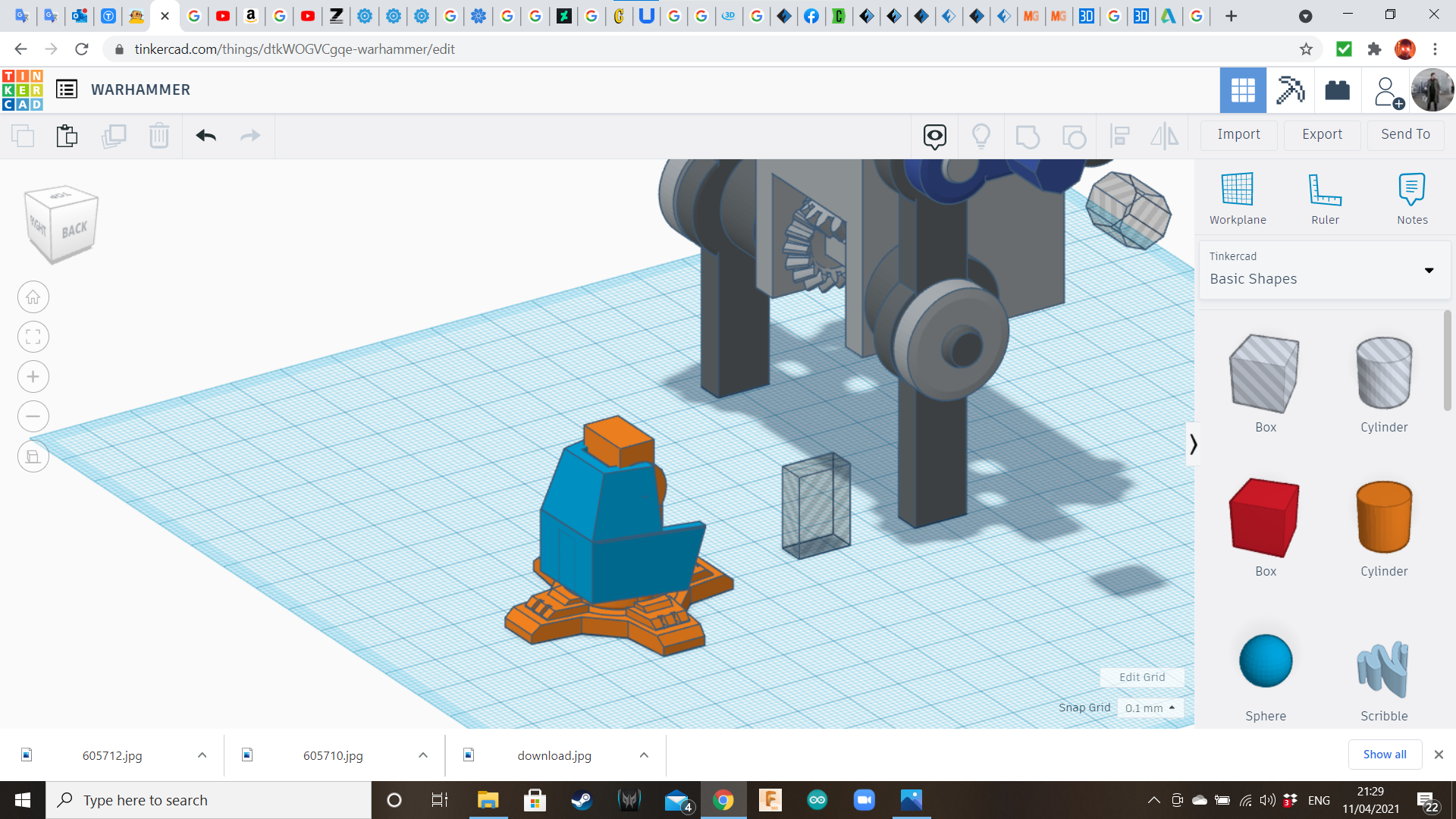Toggle perspective/orthographic view button
The height and width of the screenshot is (819, 1456).
pyautogui.click(x=33, y=457)
